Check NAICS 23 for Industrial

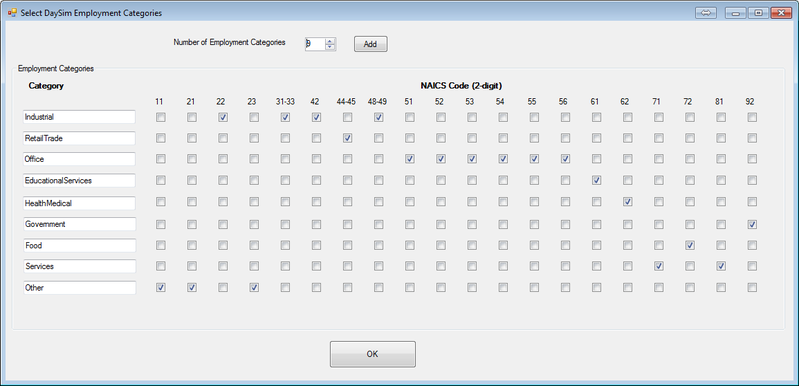tap(254, 118)
